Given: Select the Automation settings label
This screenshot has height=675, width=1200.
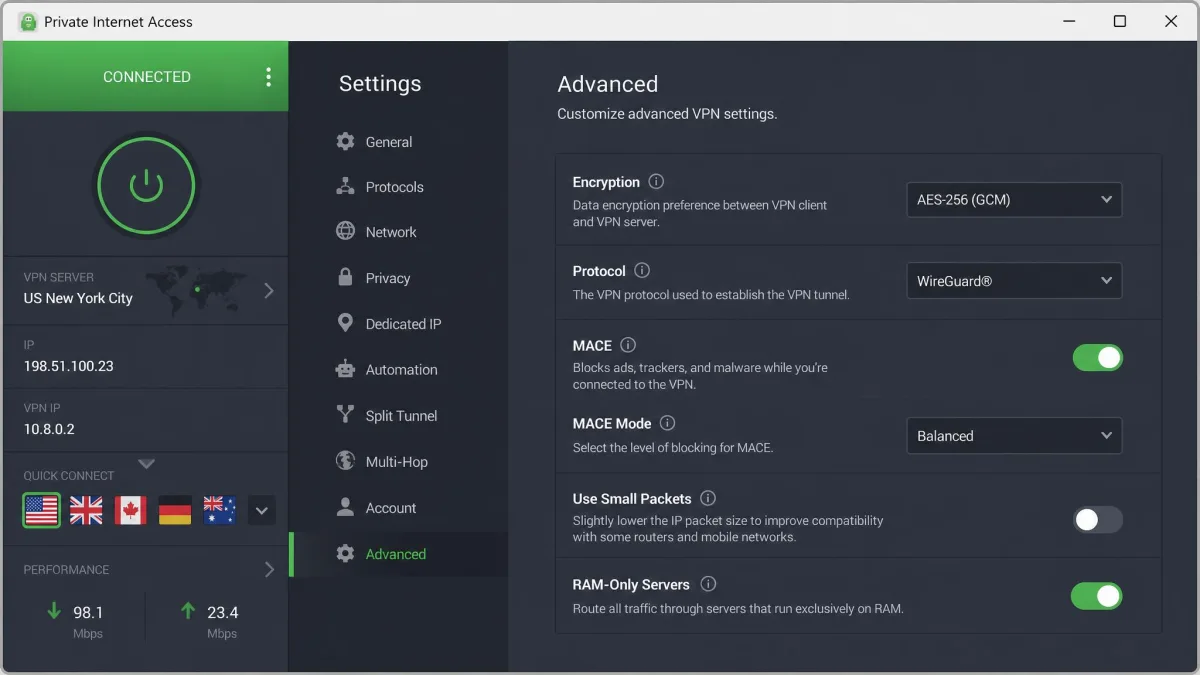Looking at the screenshot, I should tap(401, 370).
